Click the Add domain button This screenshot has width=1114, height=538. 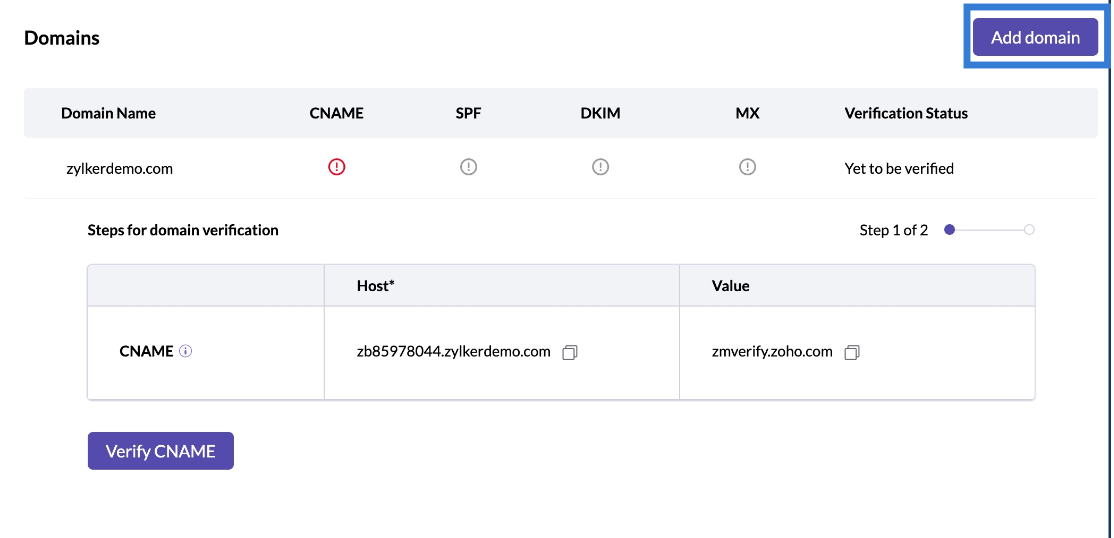(1035, 38)
